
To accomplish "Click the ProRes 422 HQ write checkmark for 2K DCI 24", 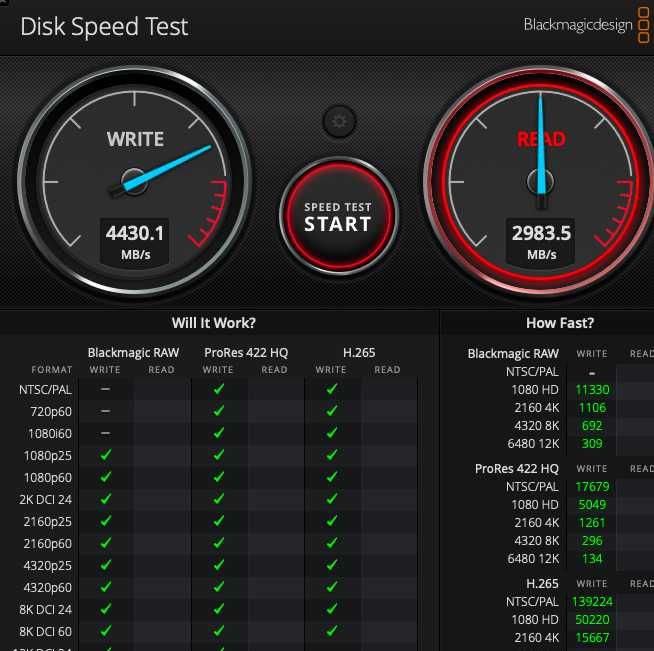I will (x=219, y=499).
